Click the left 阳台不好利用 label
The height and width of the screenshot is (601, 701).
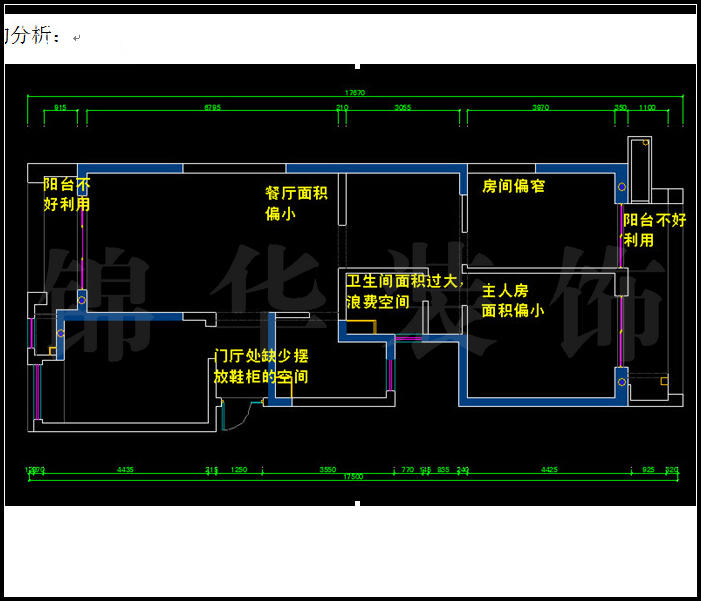click(x=66, y=194)
